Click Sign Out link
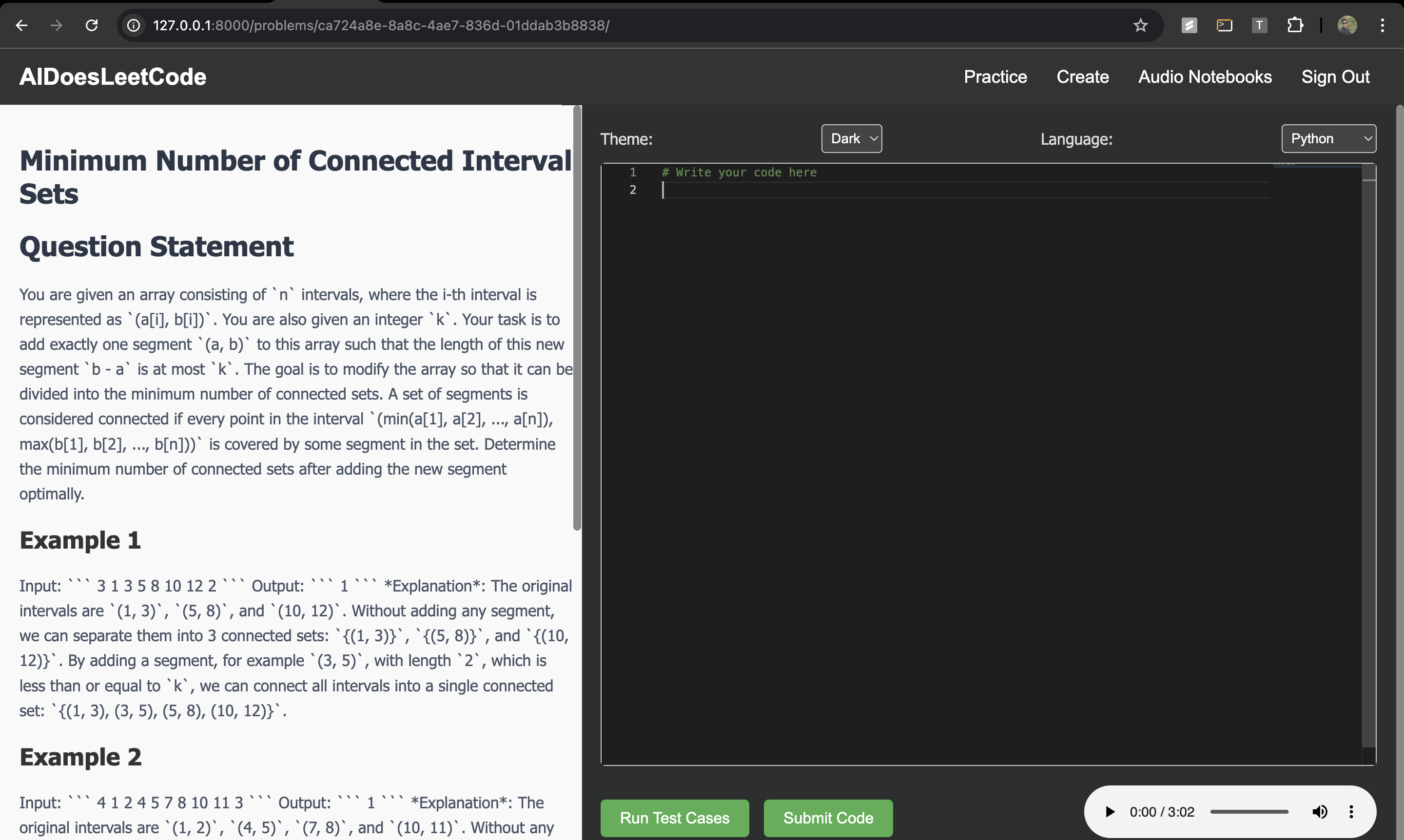1404x840 pixels. click(1335, 77)
